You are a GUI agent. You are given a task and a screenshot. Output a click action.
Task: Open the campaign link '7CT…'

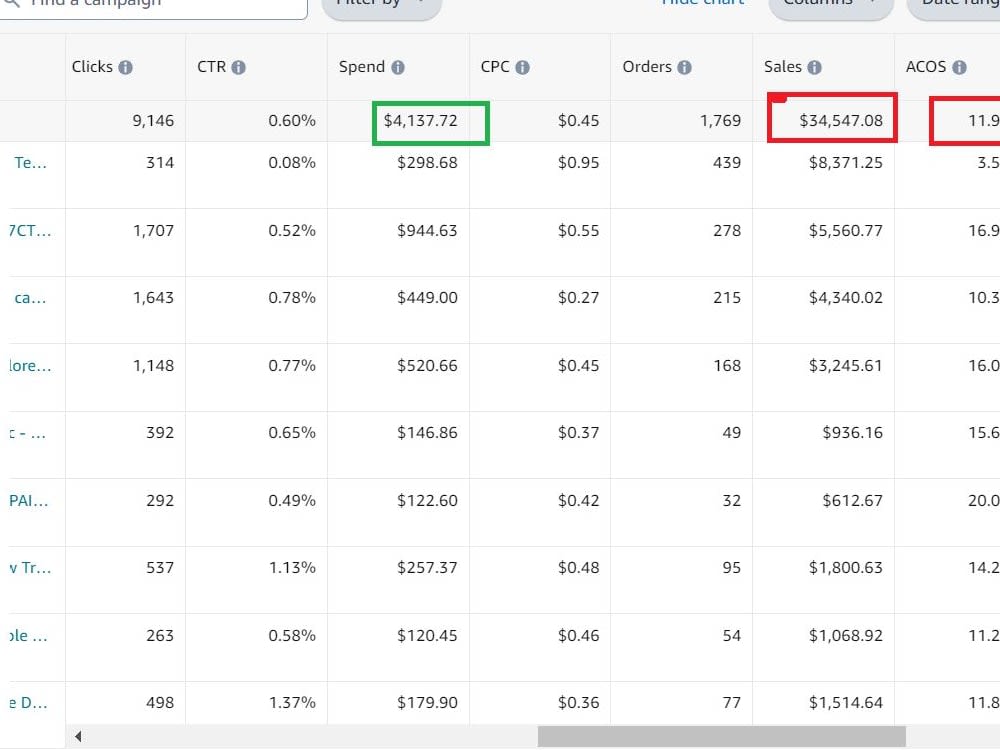point(30,230)
